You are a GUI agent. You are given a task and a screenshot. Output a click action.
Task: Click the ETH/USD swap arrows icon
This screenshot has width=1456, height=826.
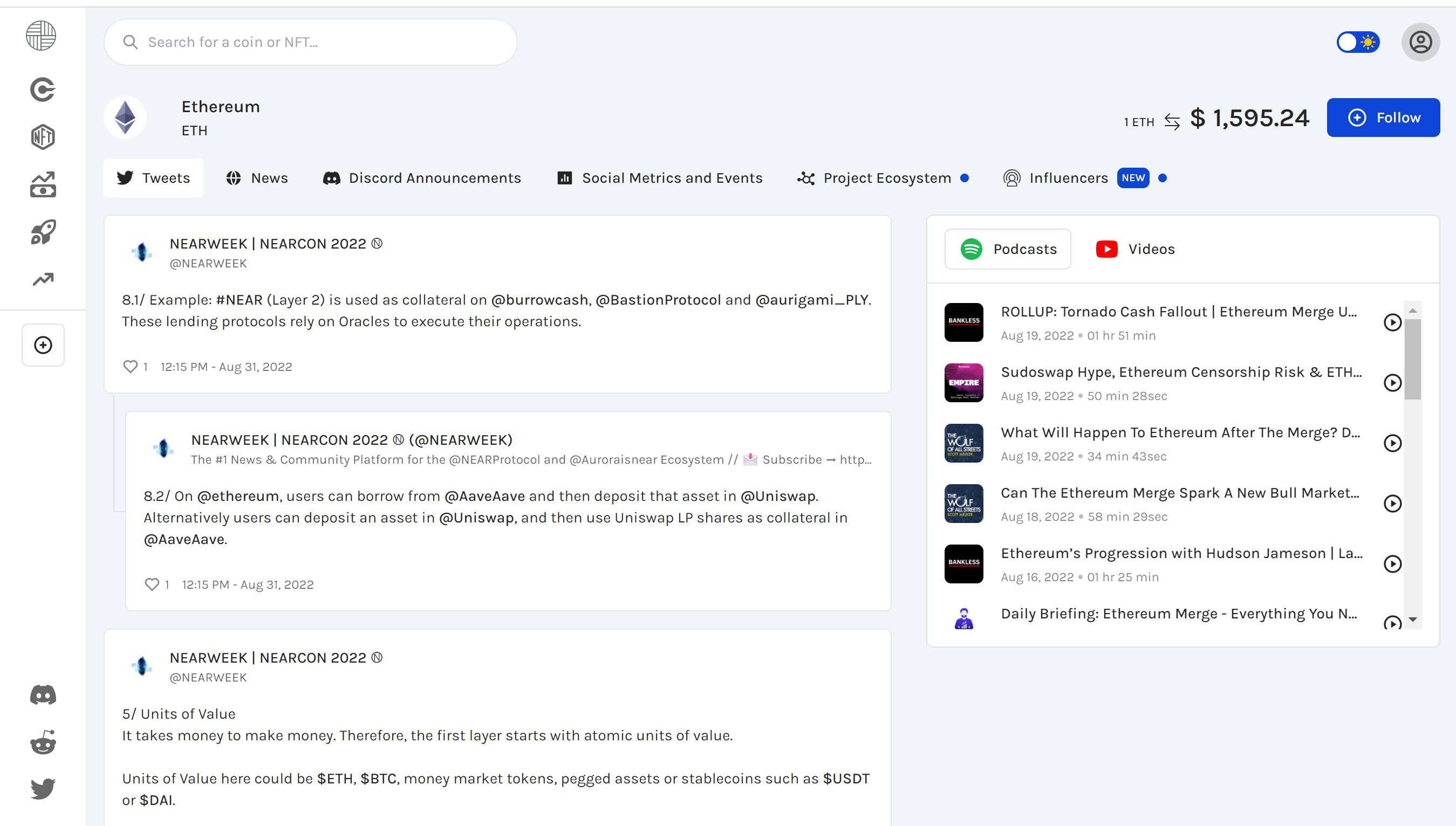(1172, 121)
